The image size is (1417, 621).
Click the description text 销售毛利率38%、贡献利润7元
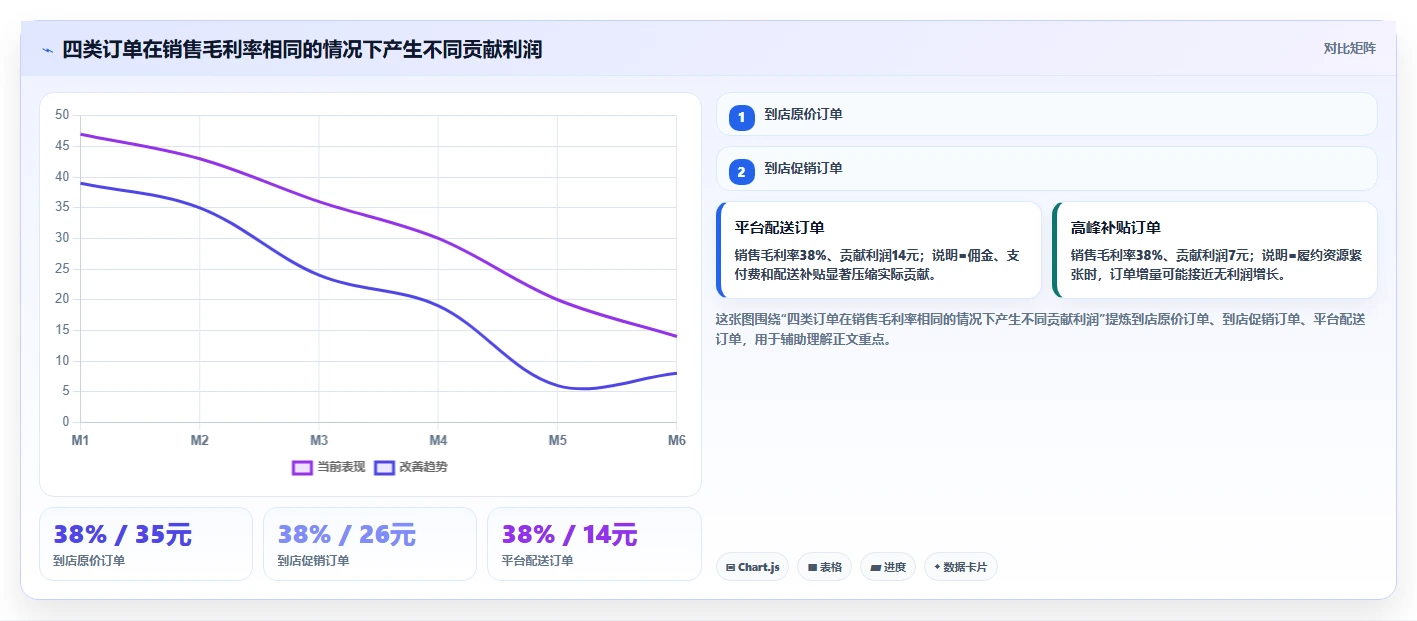tap(1216, 265)
